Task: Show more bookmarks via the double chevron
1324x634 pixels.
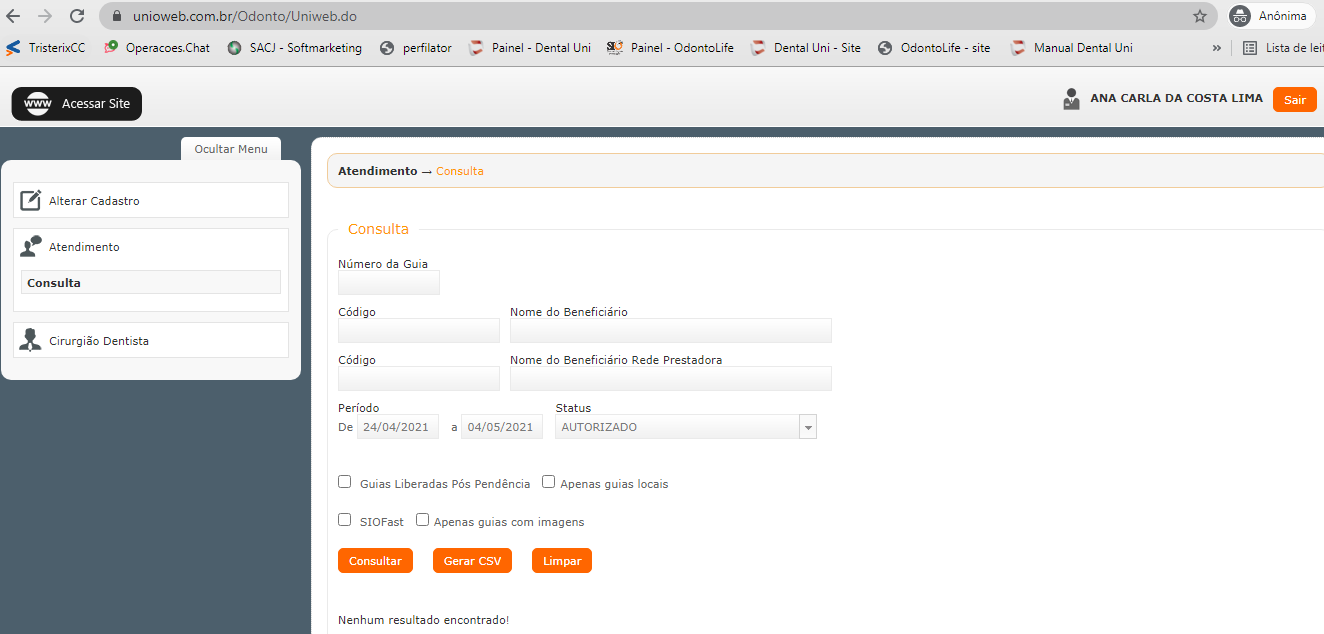Action: tap(1216, 47)
